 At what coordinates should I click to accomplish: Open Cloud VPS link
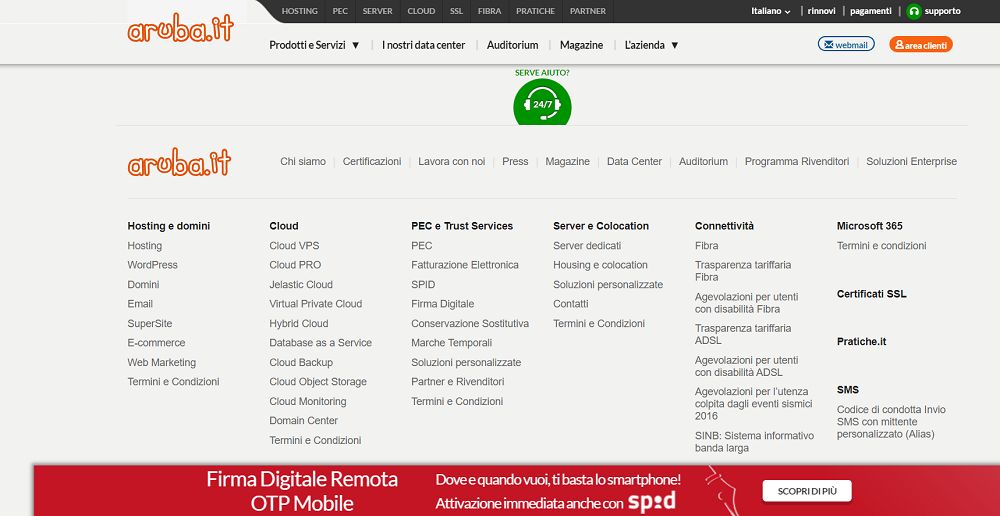point(294,246)
